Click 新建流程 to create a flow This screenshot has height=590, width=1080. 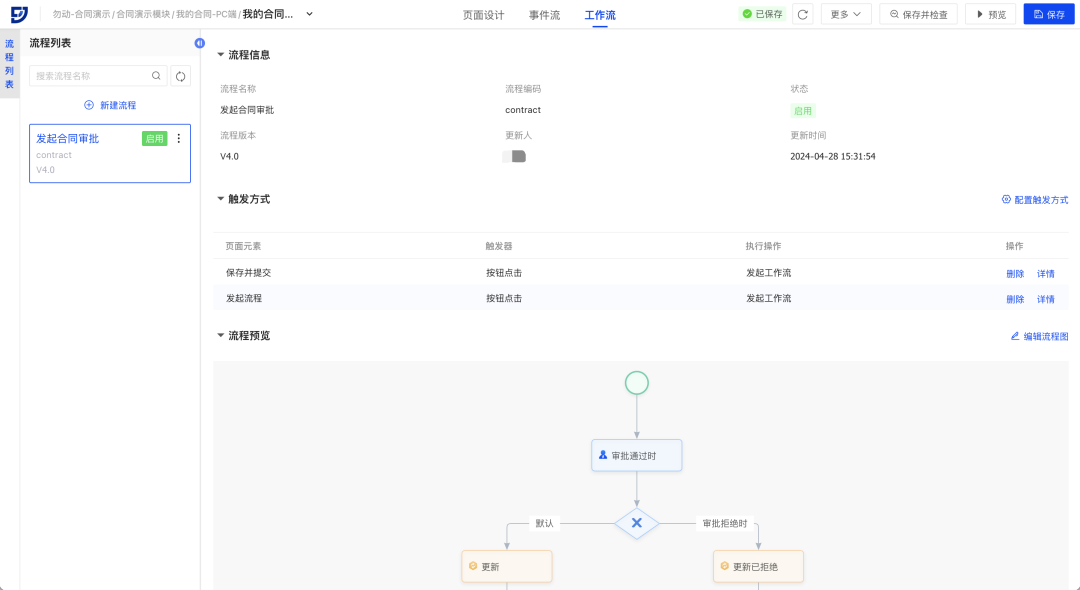tap(110, 105)
